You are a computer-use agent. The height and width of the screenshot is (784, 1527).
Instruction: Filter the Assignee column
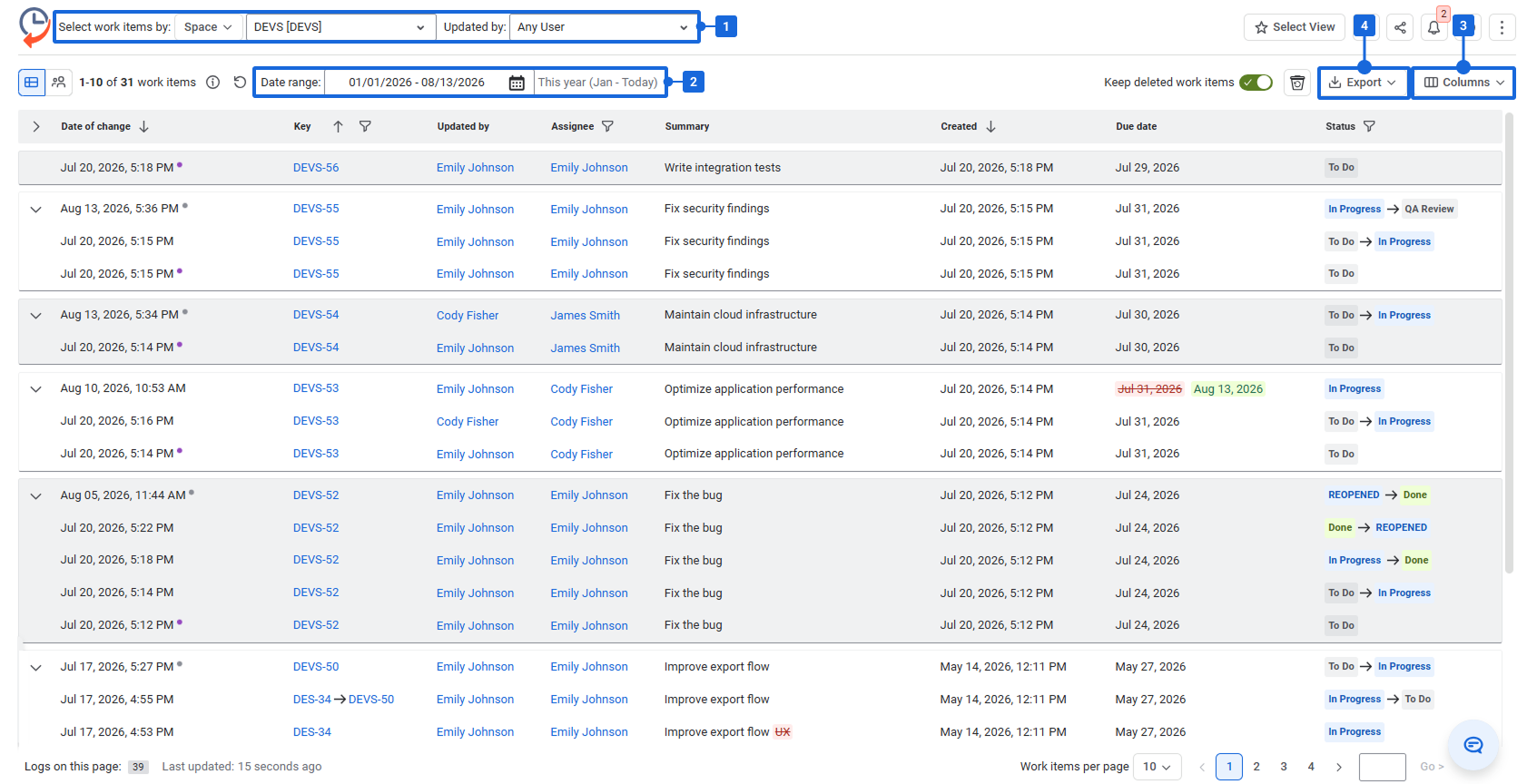pos(608,127)
